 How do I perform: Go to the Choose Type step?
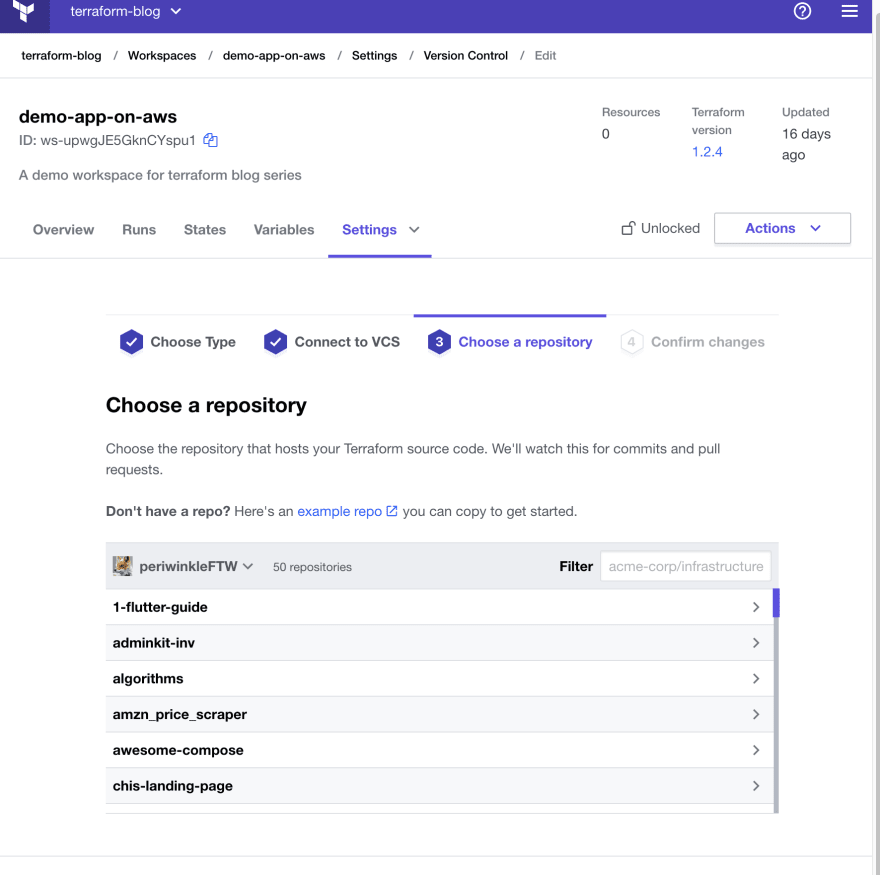coord(193,342)
